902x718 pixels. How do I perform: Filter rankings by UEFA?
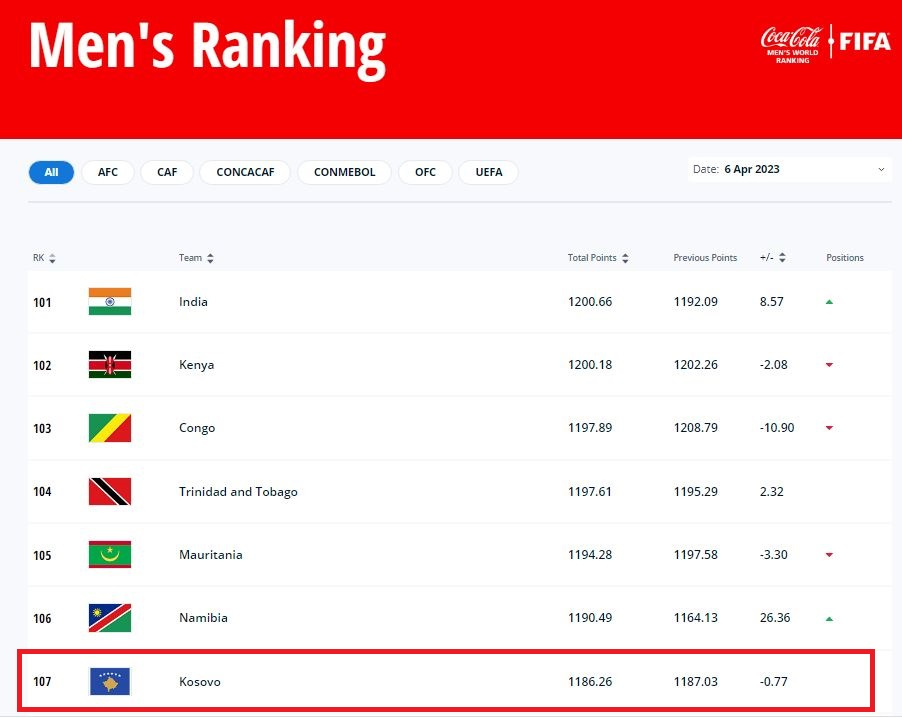489,172
